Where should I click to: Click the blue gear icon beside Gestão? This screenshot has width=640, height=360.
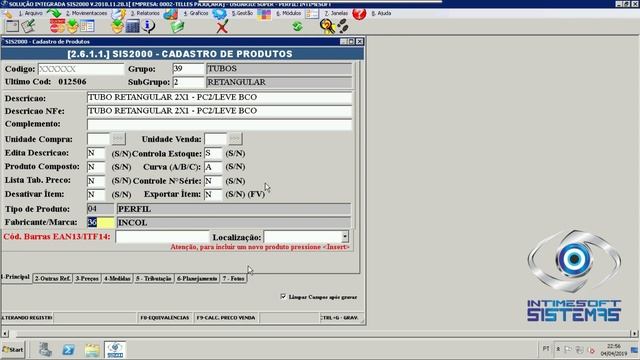219,13
